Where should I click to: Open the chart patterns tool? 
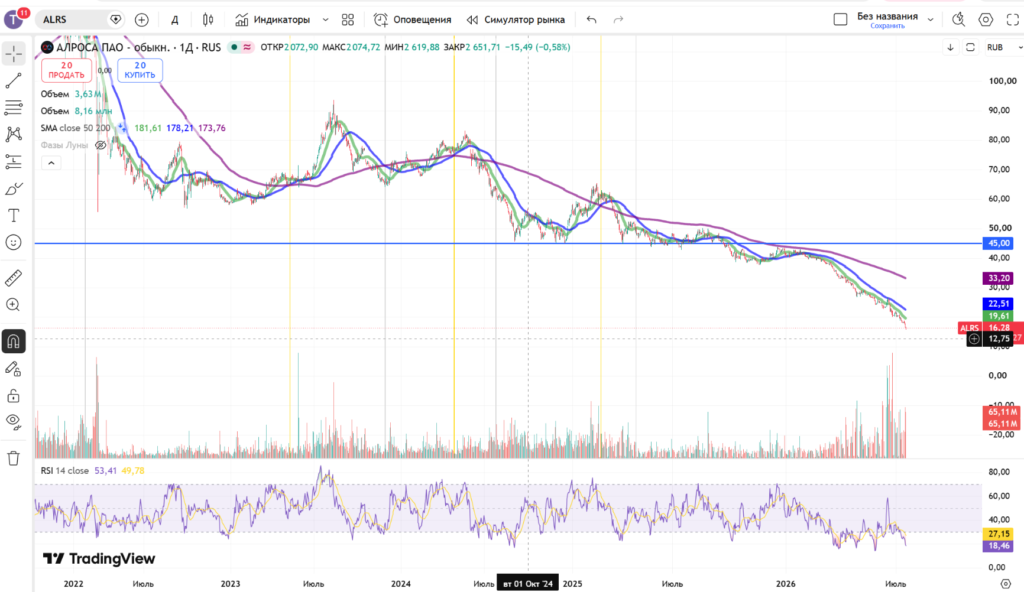pyautogui.click(x=14, y=135)
